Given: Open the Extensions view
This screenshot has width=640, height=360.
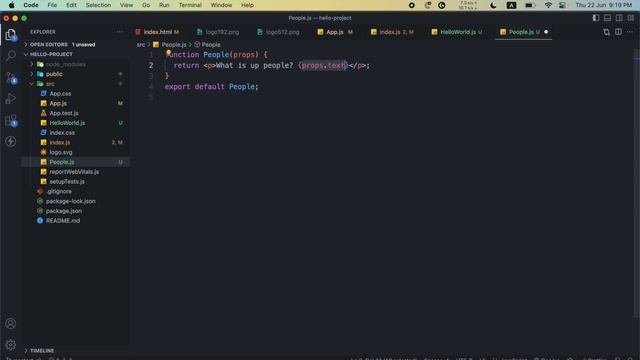Looking at the screenshot, I should (11, 120).
